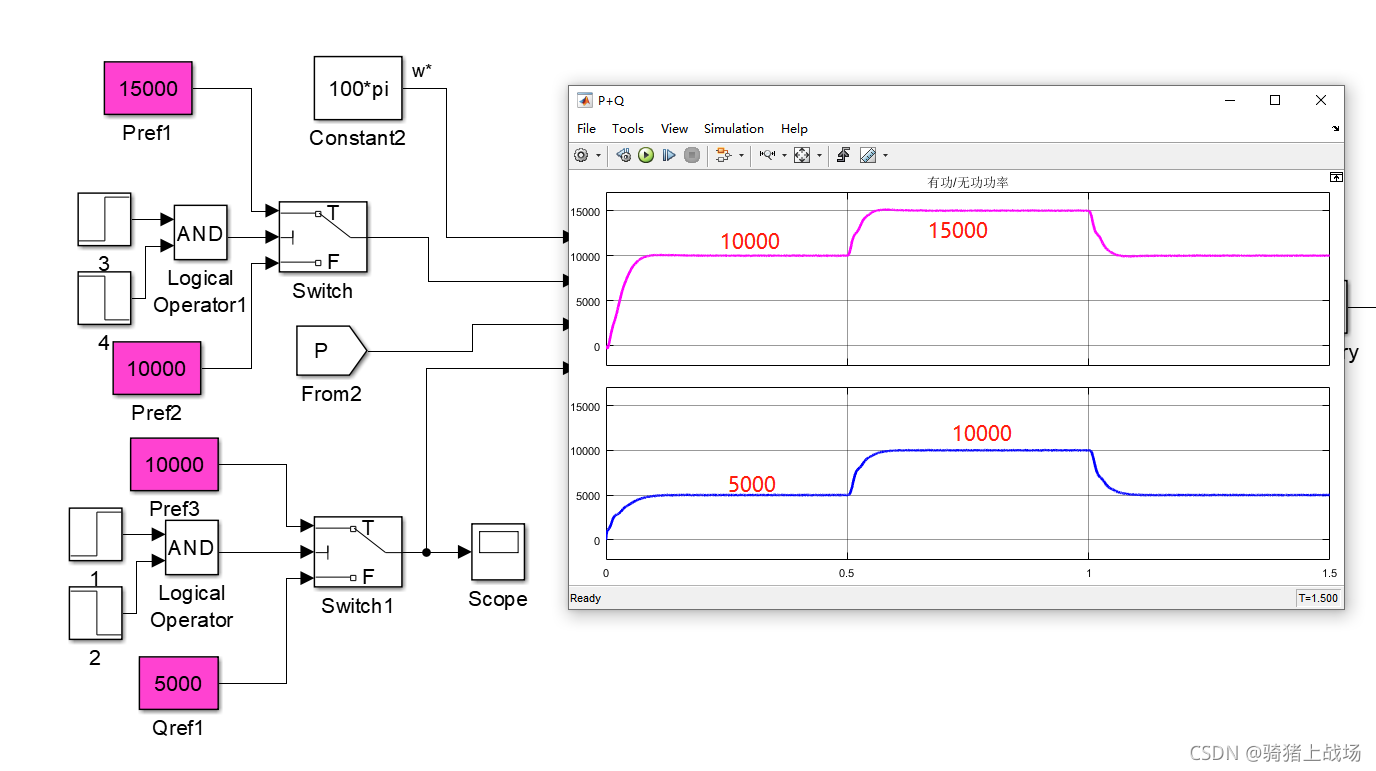Click step block labeled 4

[104, 298]
